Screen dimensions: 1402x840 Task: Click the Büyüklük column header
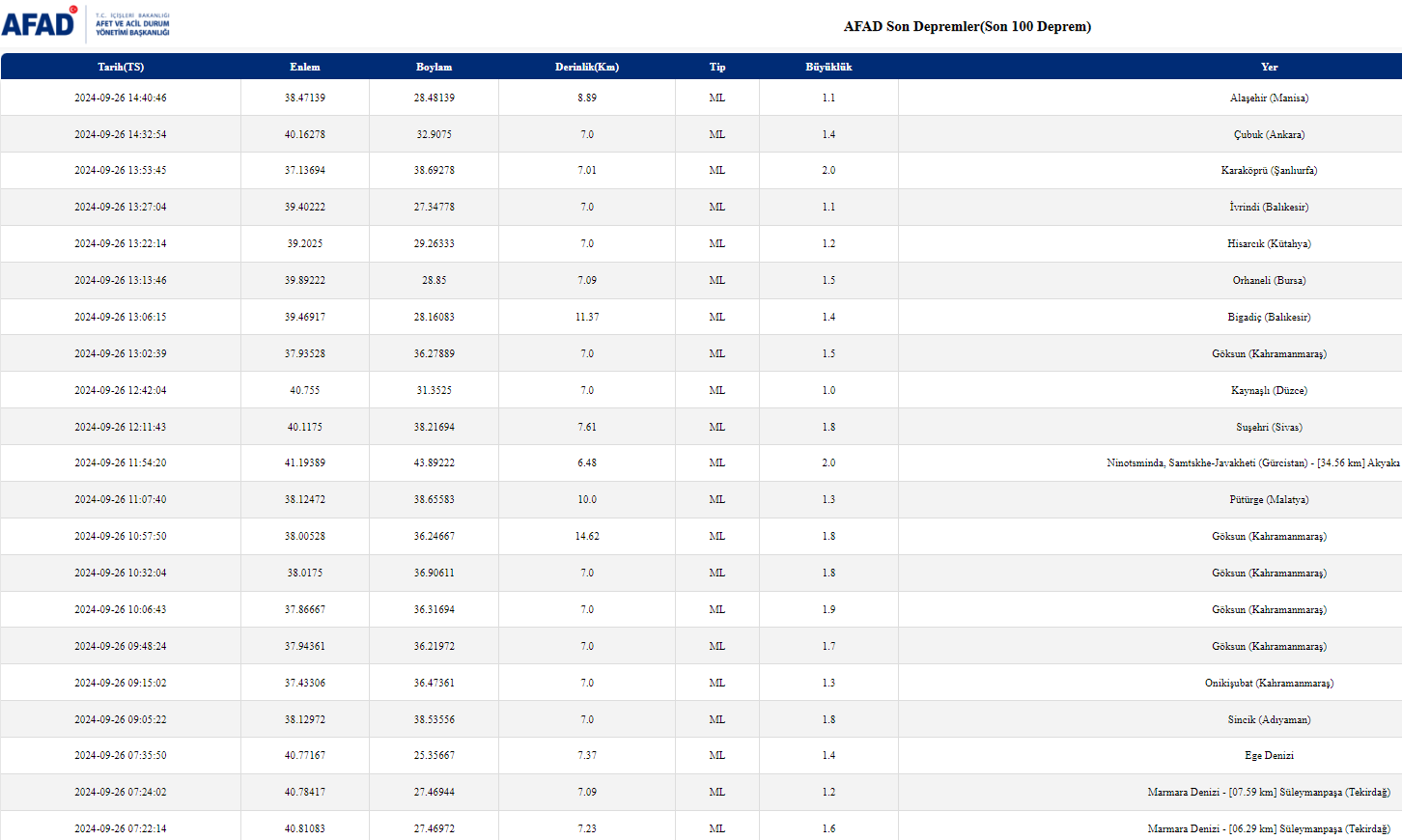[x=829, y=67]
